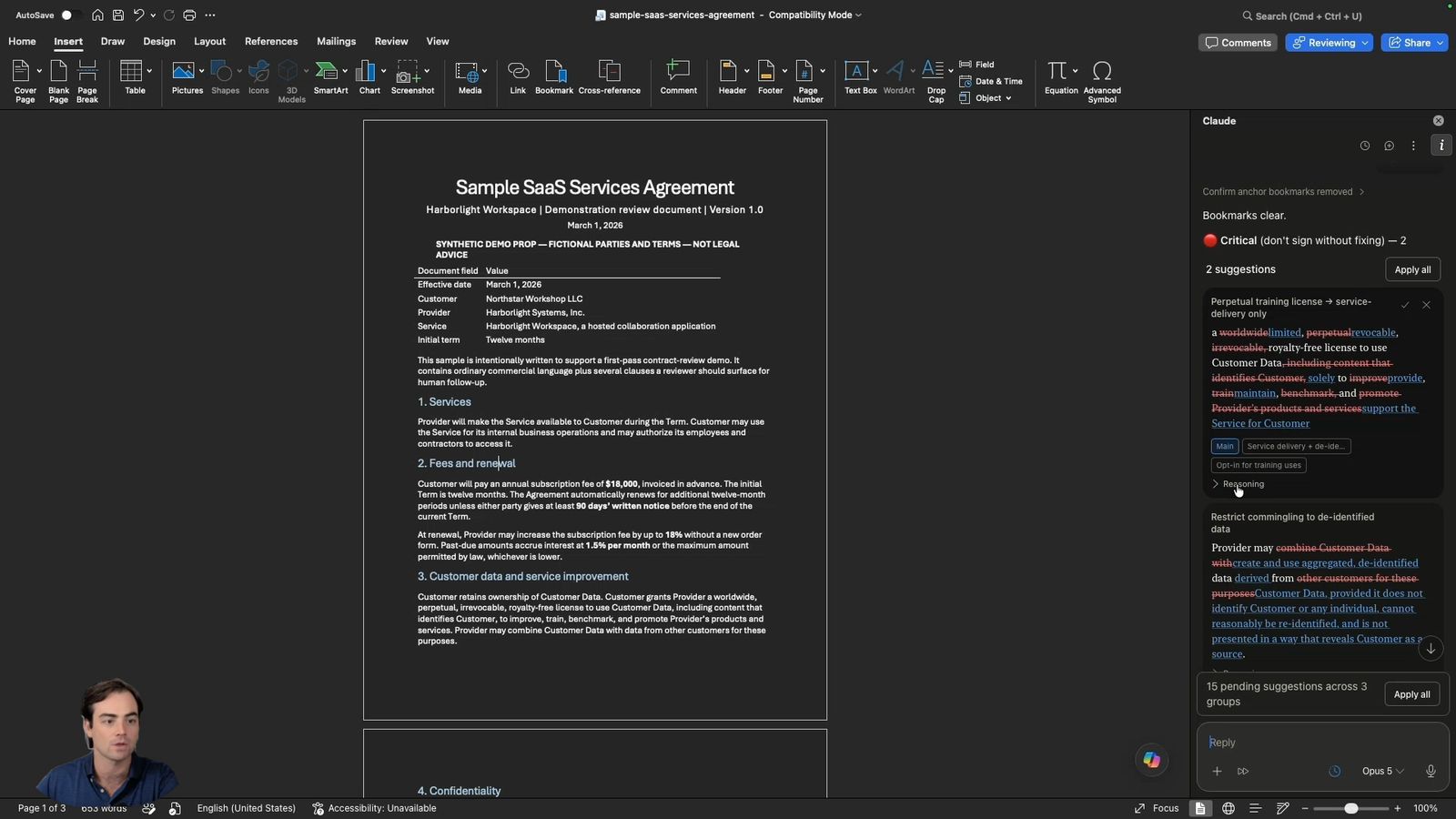Viewport: 1456px width, 819px height.
Task: Switch to Web Layout view
Action: [x=1228, y=808]
